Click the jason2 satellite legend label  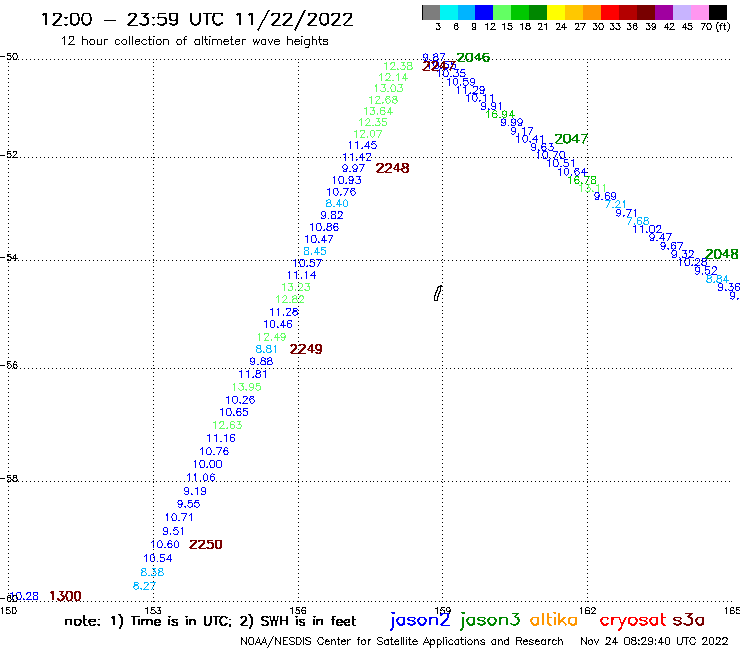click(x=420, y=620)
